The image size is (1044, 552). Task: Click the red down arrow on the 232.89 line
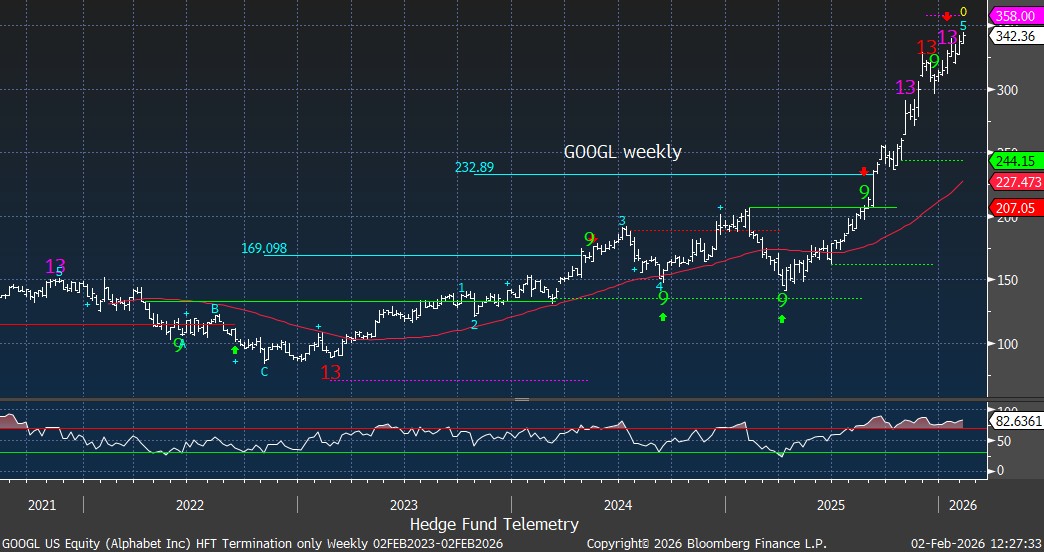(x=864, y=172)
